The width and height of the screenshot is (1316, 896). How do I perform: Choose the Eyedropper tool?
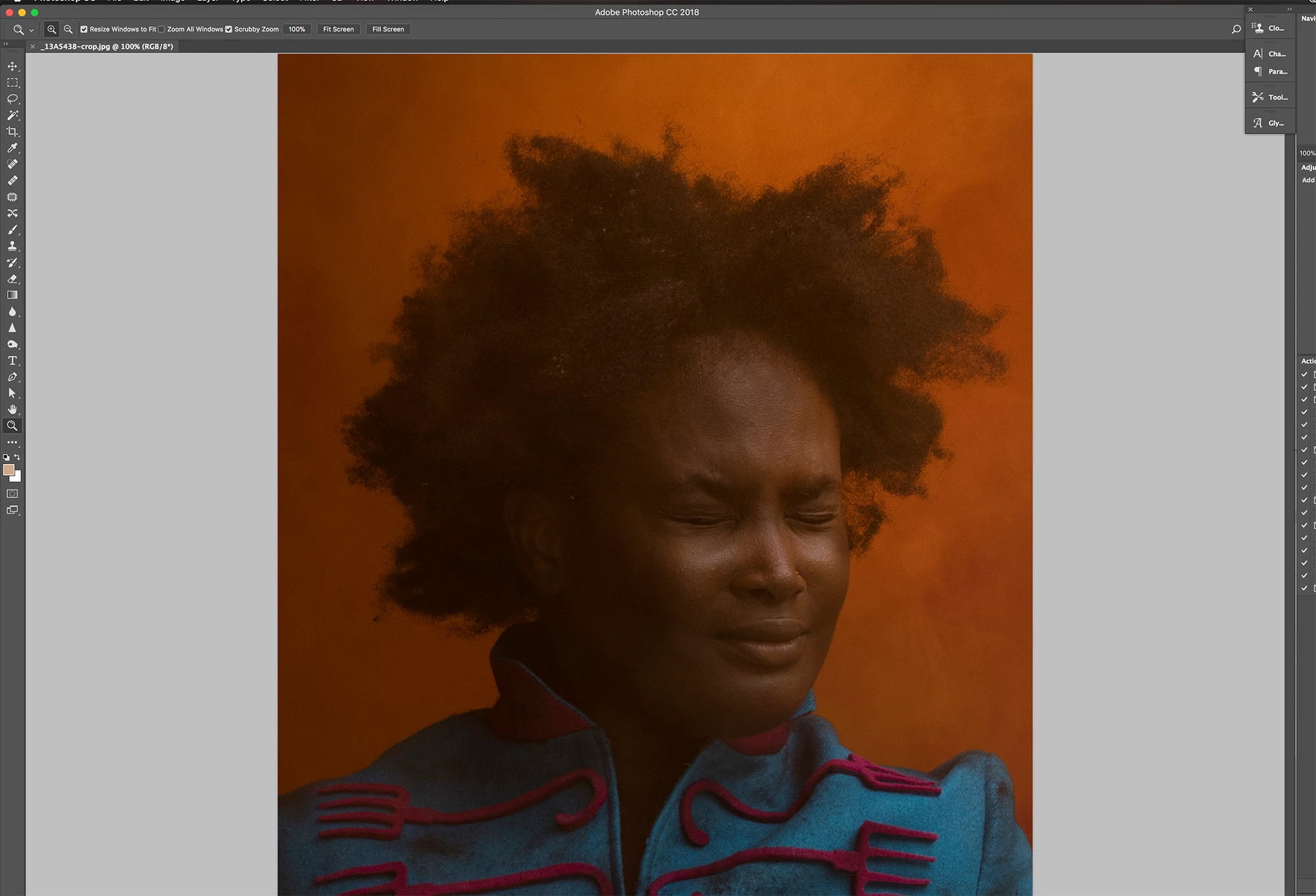point(13,148)
